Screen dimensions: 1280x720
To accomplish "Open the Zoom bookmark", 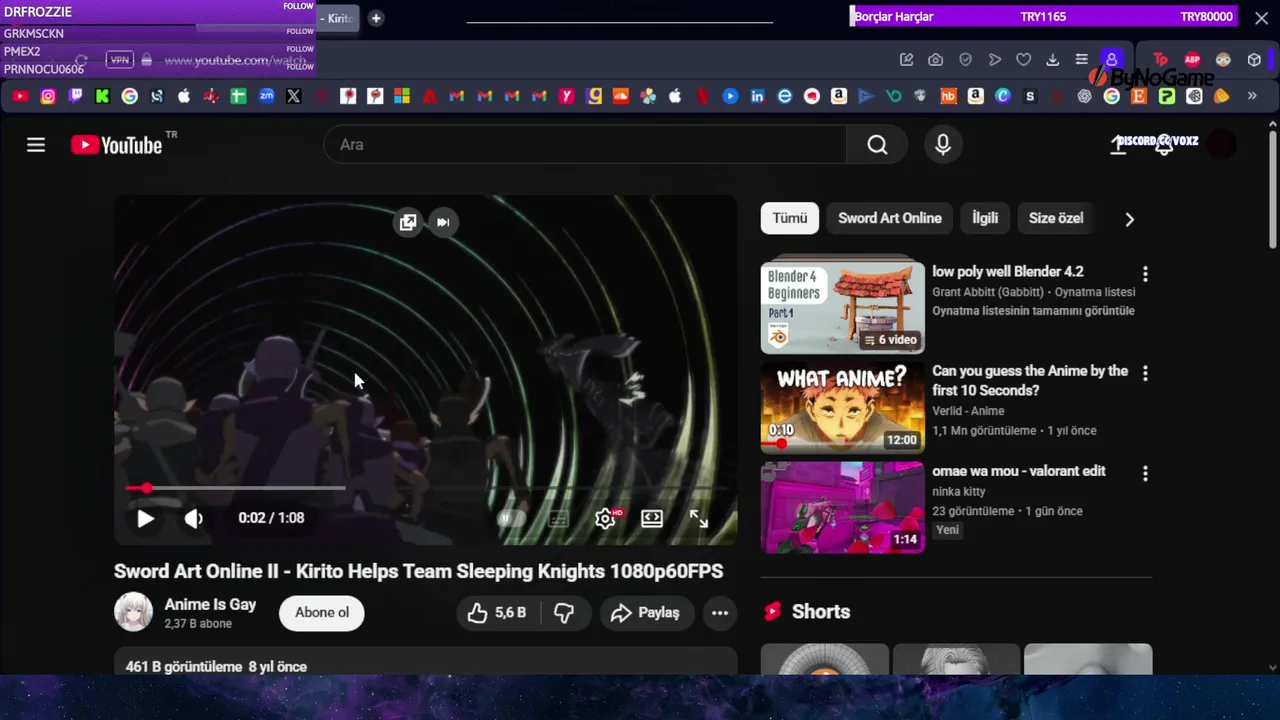I will (x=266, y=97).
